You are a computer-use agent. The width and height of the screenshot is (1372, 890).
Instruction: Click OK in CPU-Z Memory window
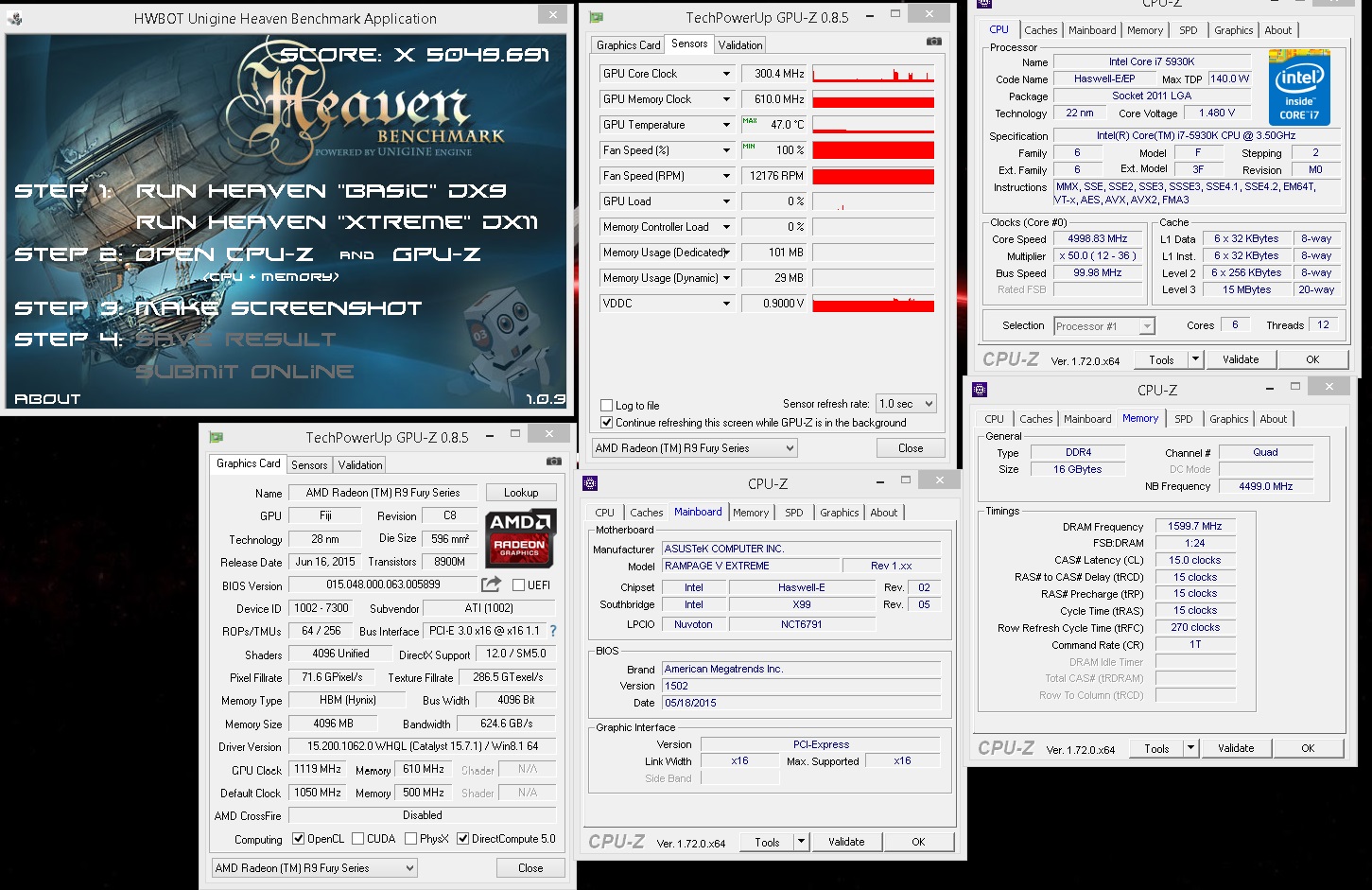1308,748
